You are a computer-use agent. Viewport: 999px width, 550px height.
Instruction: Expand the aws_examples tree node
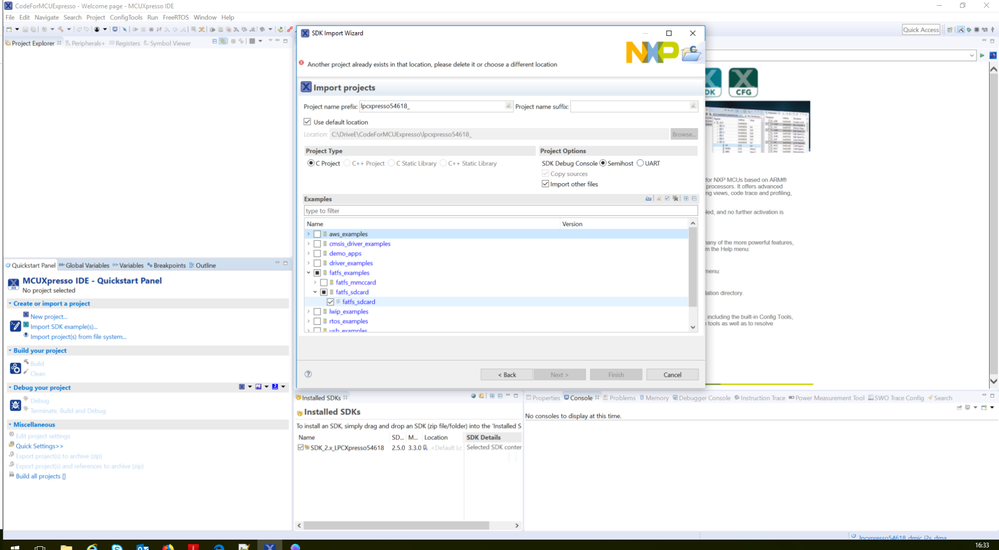pyautogui.click(x=309, y=234)
